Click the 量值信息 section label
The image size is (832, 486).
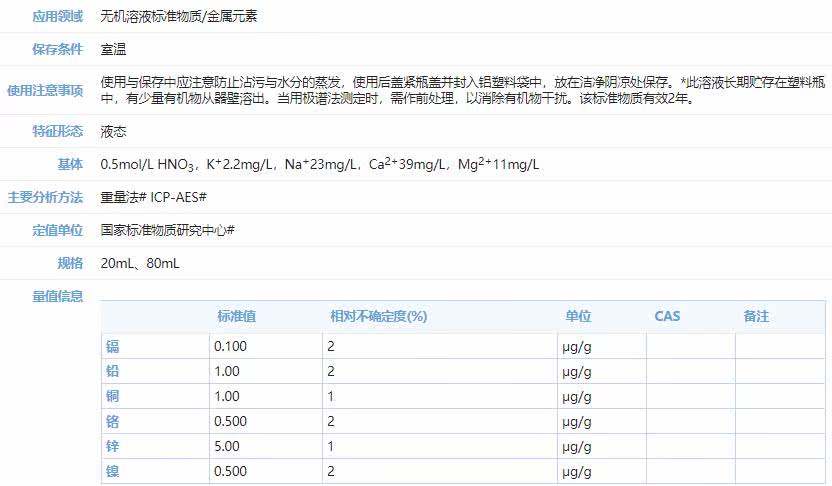(x=57, y=296)
